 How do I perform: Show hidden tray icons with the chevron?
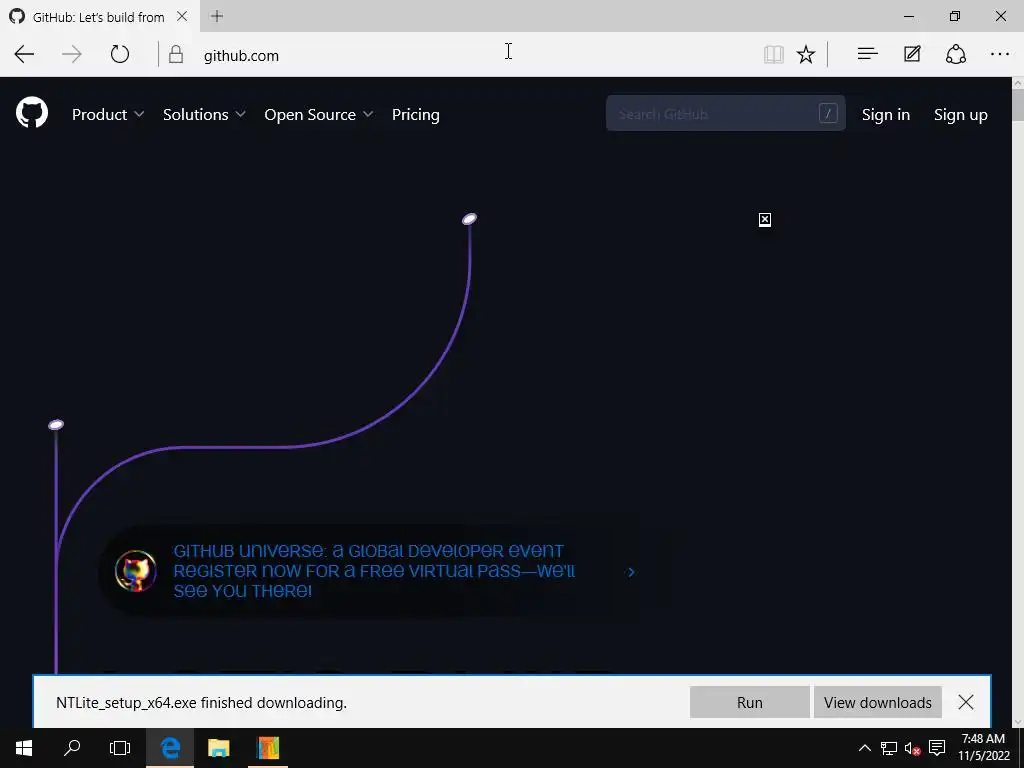(x=865, y=748)
